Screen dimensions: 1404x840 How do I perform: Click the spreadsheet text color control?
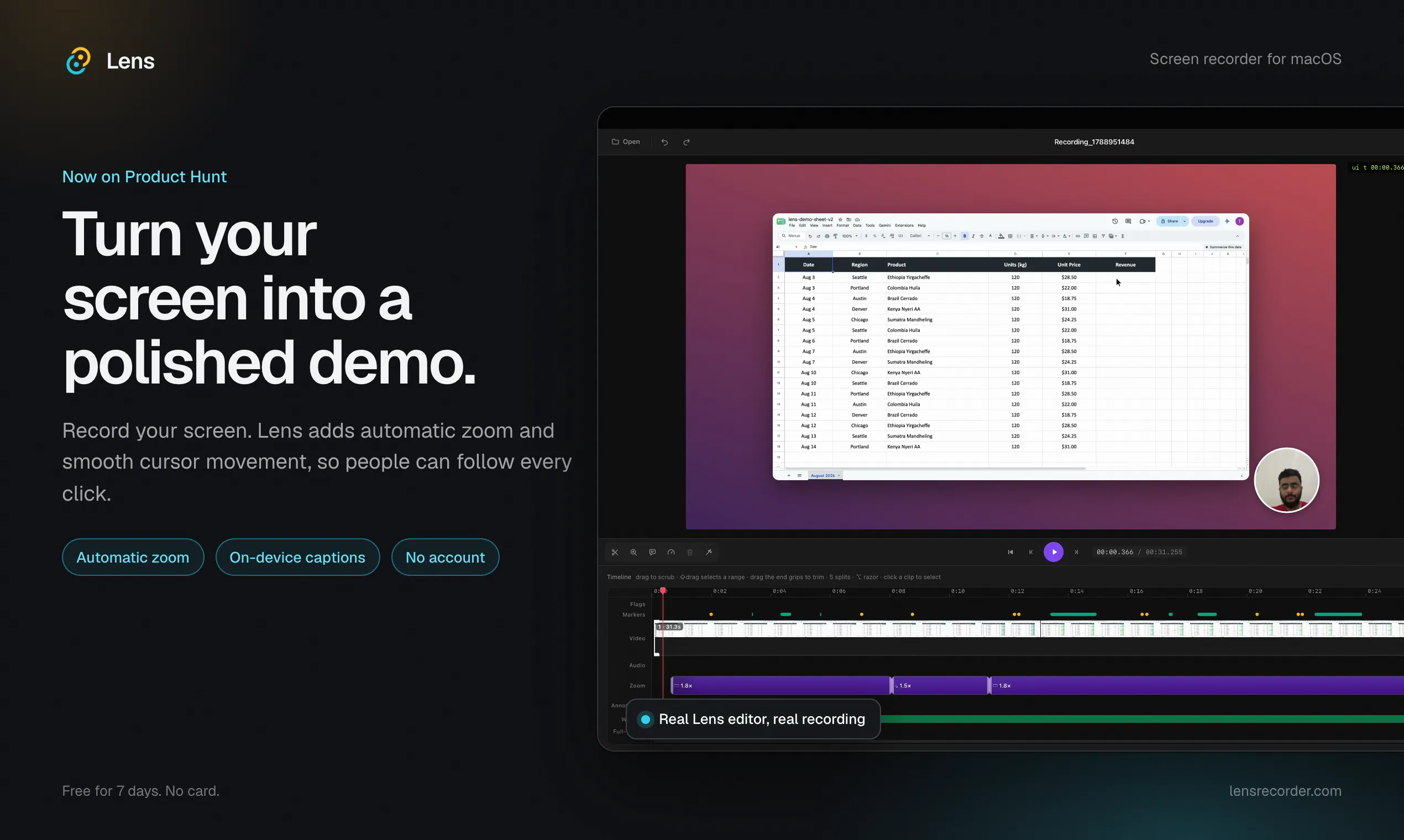coord(990,236)
